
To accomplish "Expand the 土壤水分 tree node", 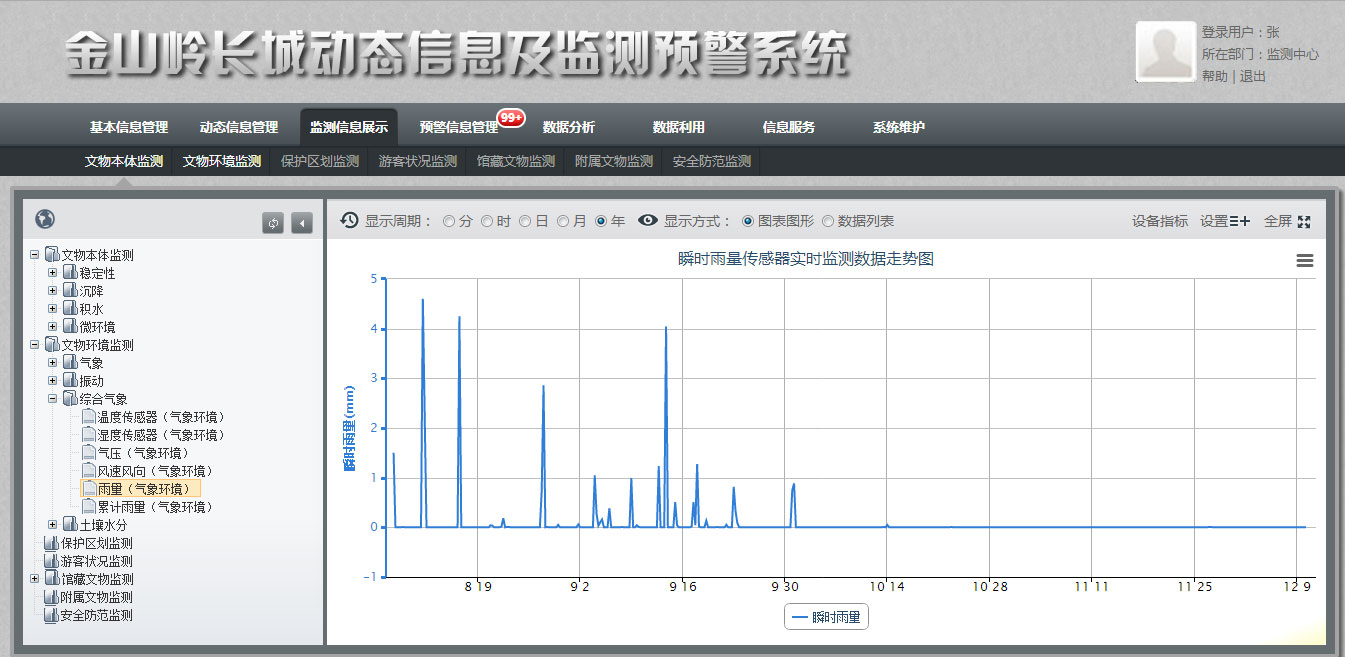I will (x=53, y=525).
